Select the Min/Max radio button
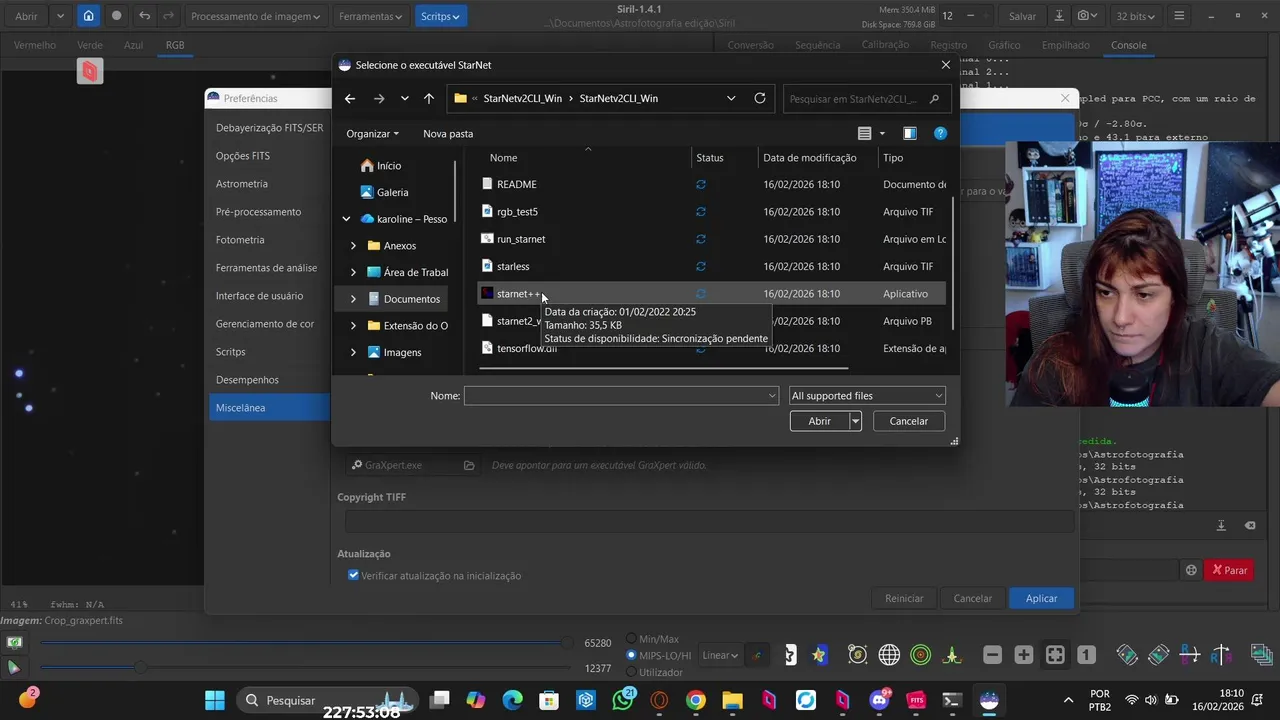This screenshot has height=720, width=1280. point(632,639)
